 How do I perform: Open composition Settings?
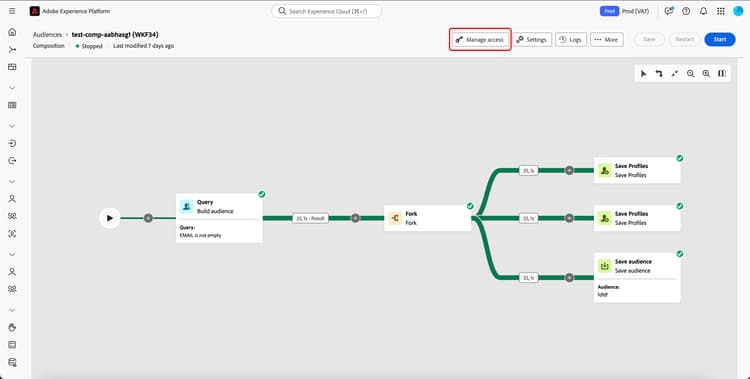coord(532,40)
